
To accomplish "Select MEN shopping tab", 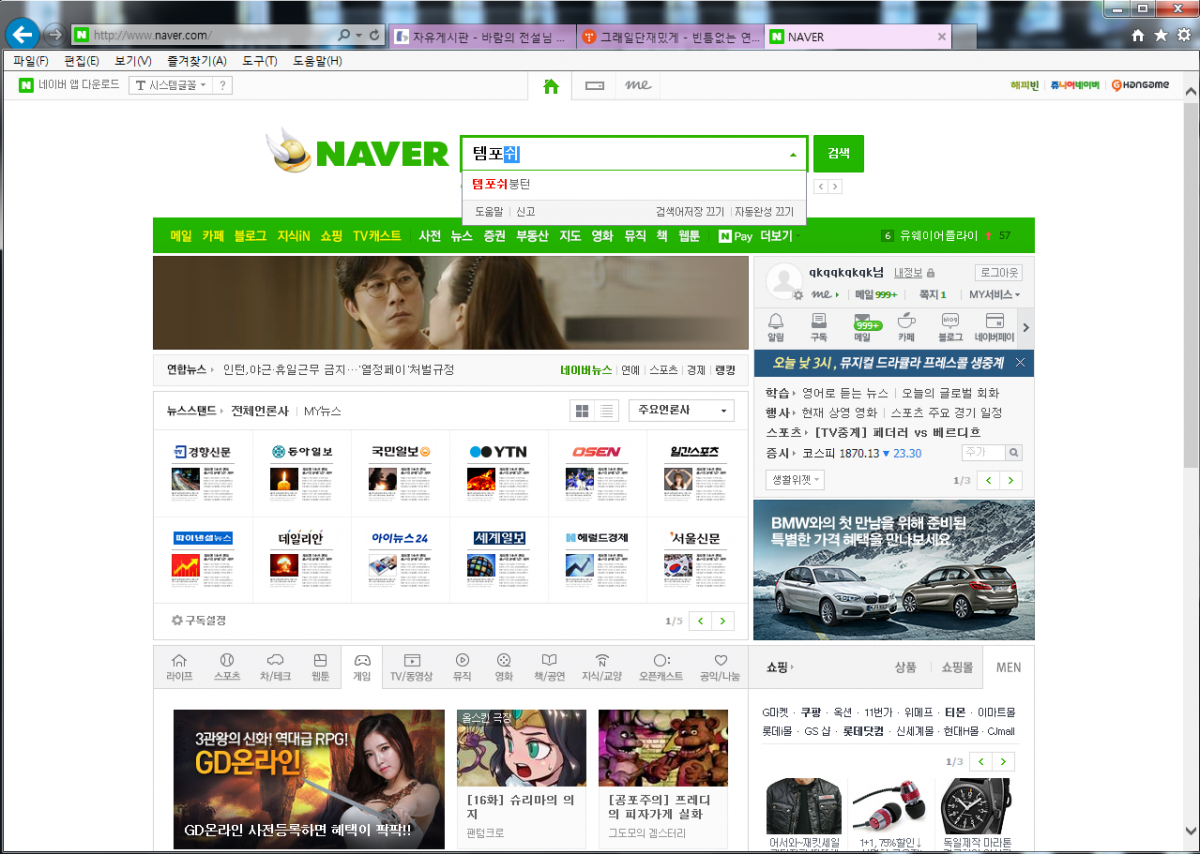I will 1008,667.
